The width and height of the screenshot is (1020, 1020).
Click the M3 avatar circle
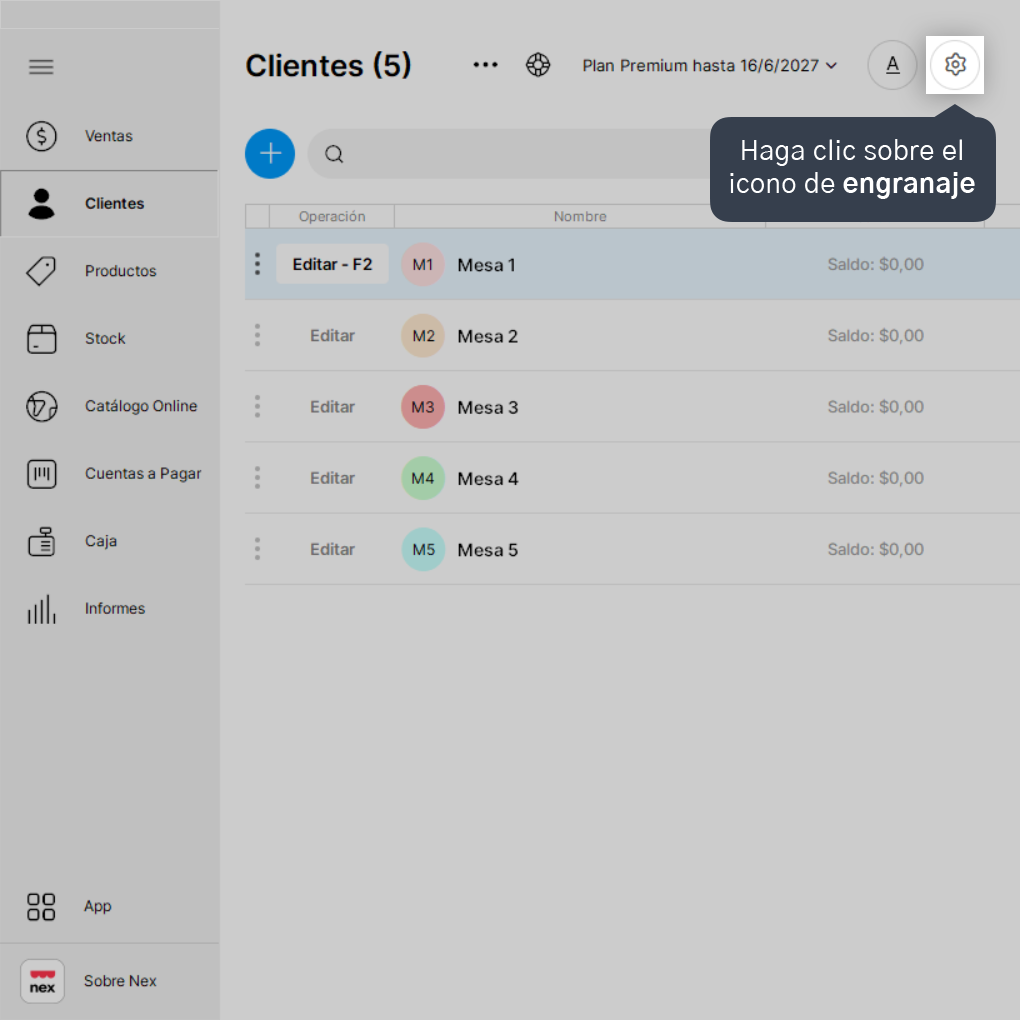(x=423, y=407)
